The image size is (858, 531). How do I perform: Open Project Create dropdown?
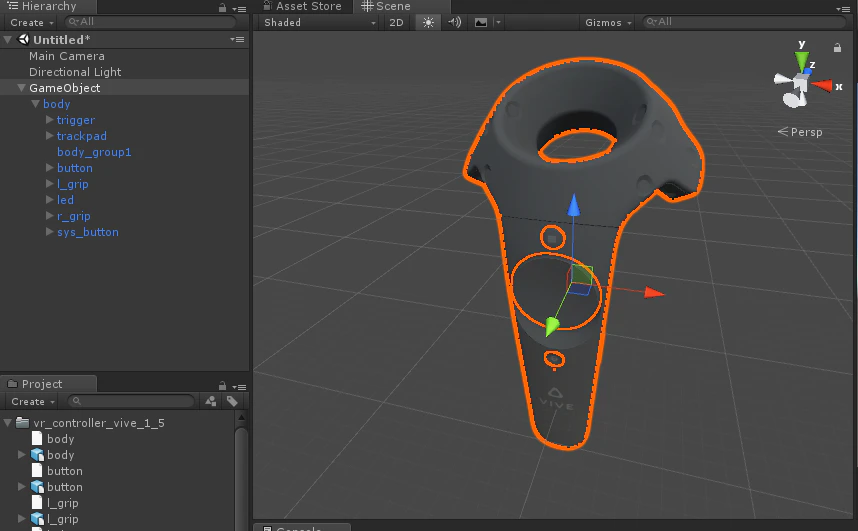tap(33, 401)
